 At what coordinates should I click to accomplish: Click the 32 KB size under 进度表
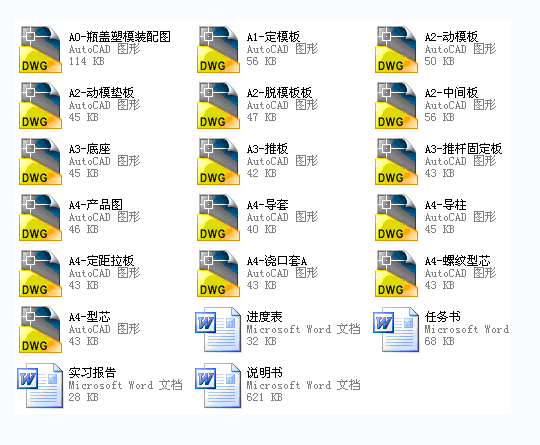(x=261, y=341)
